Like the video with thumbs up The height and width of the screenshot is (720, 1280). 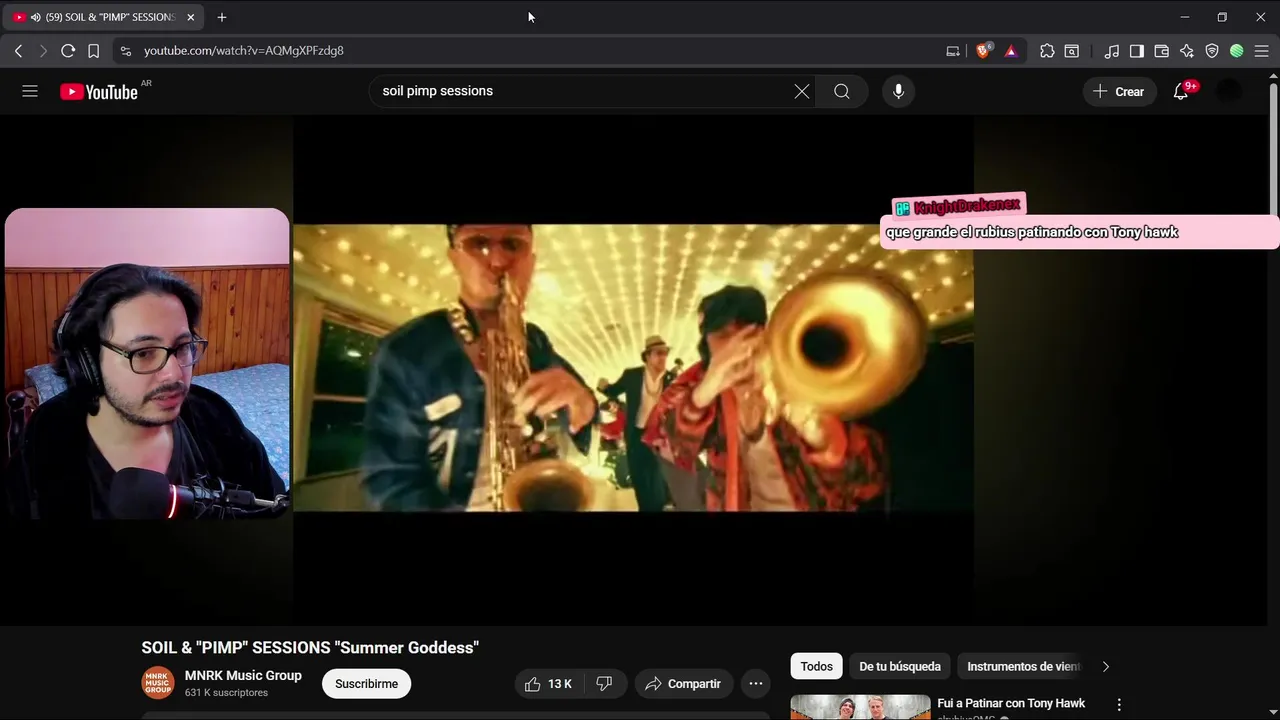coord(548,684)
